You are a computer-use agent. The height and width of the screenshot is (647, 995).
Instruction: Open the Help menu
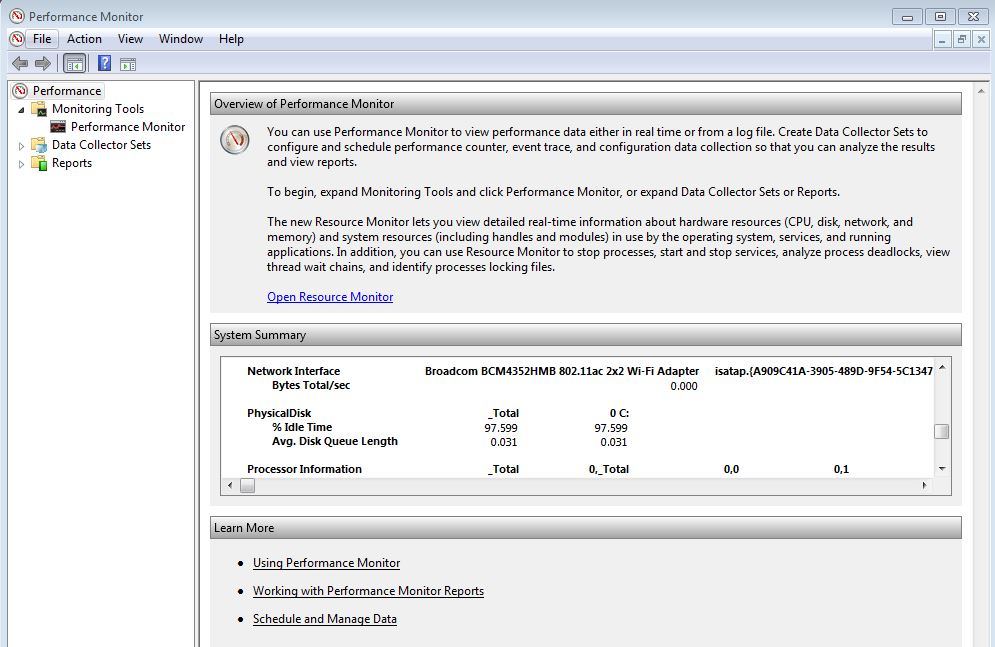[231, 39]
